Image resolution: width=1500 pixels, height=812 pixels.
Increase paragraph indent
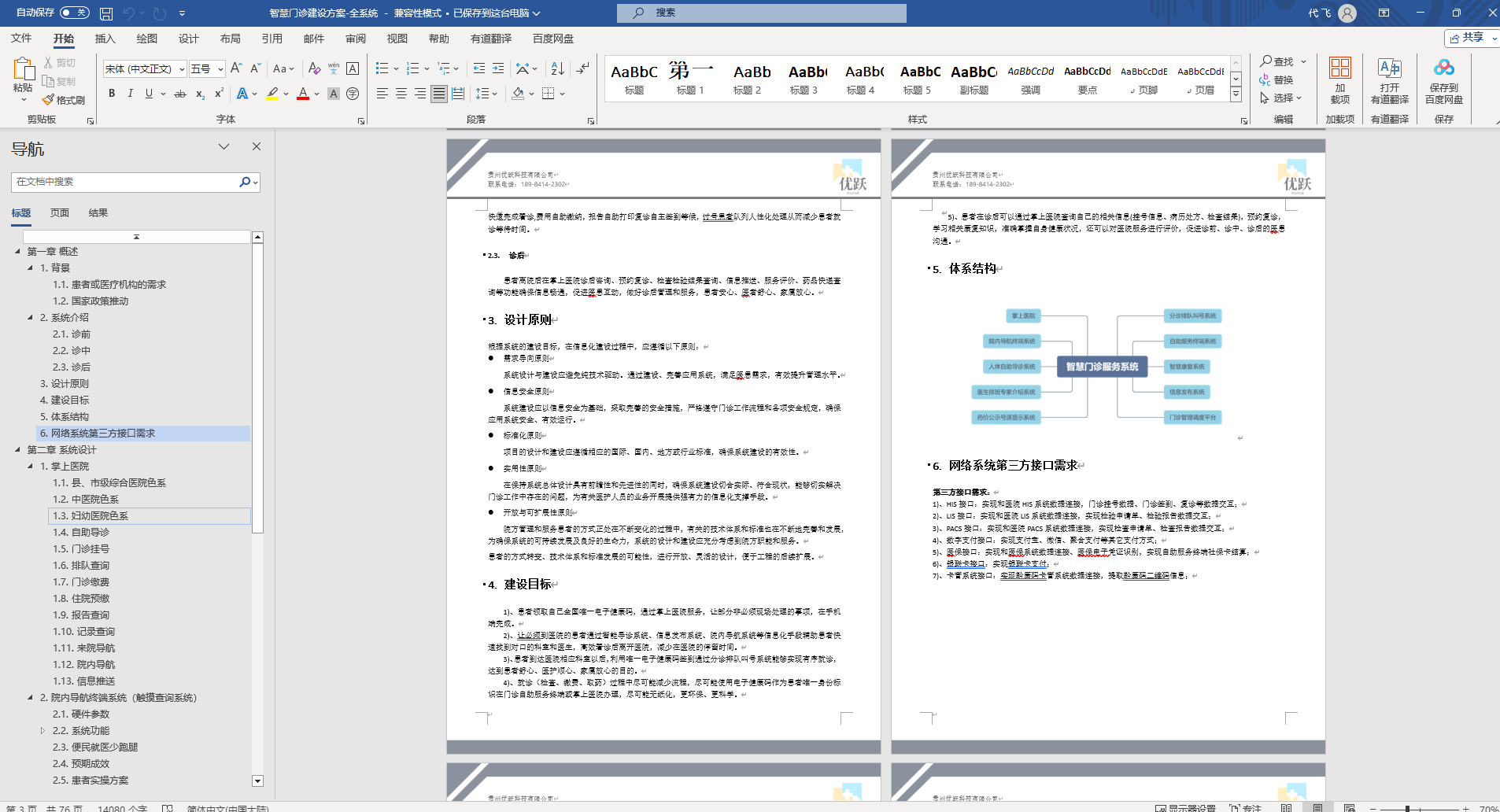tap(498, 68)
